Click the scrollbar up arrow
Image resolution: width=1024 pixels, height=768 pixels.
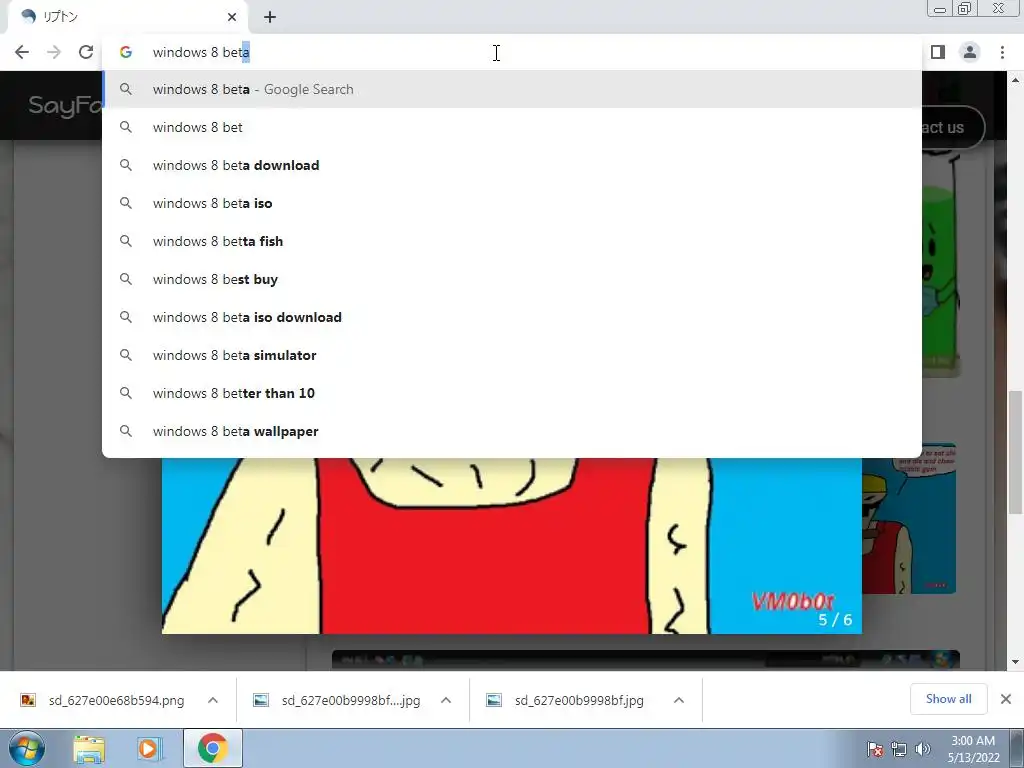click(1015, 80)
